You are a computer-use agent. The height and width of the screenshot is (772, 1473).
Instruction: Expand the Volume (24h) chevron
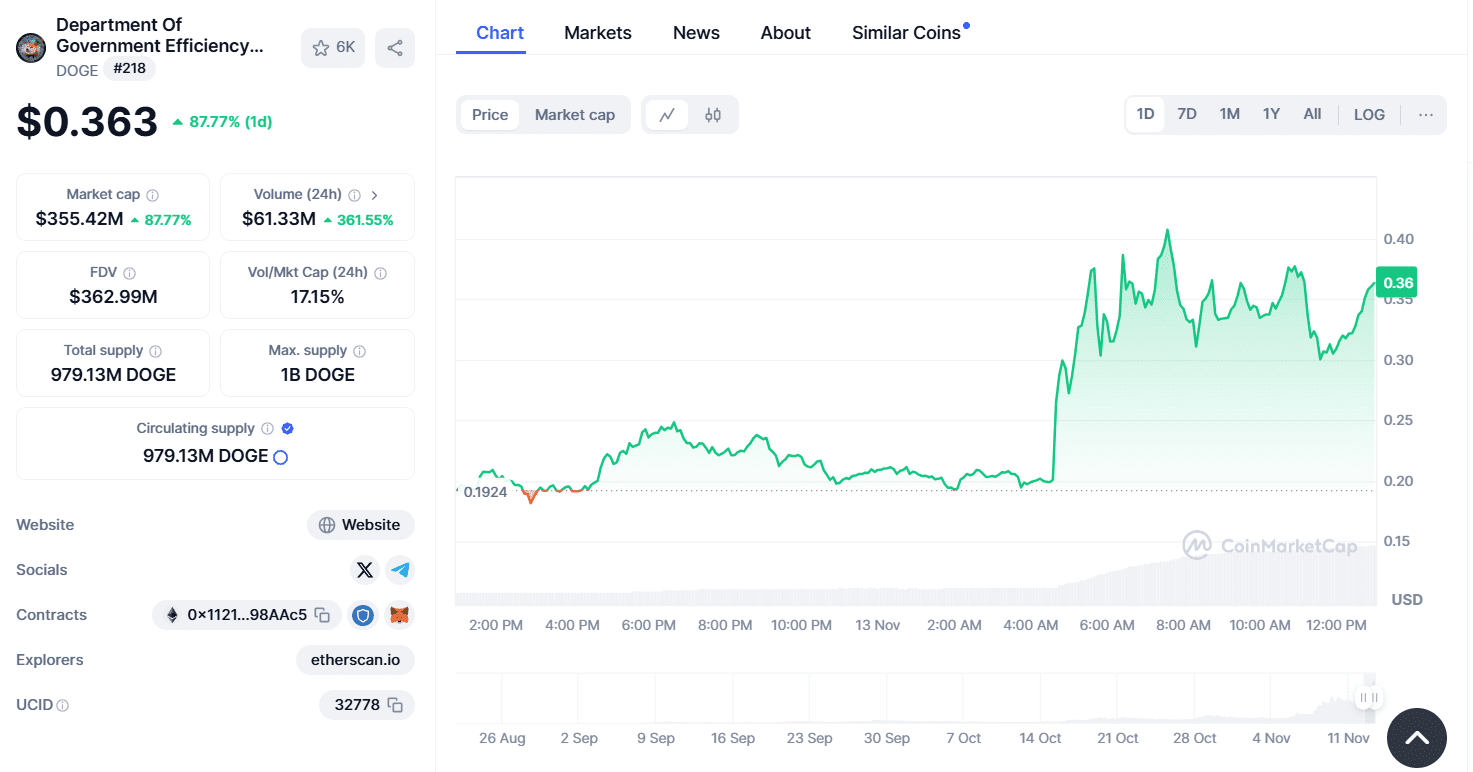(x=375, y=195)
